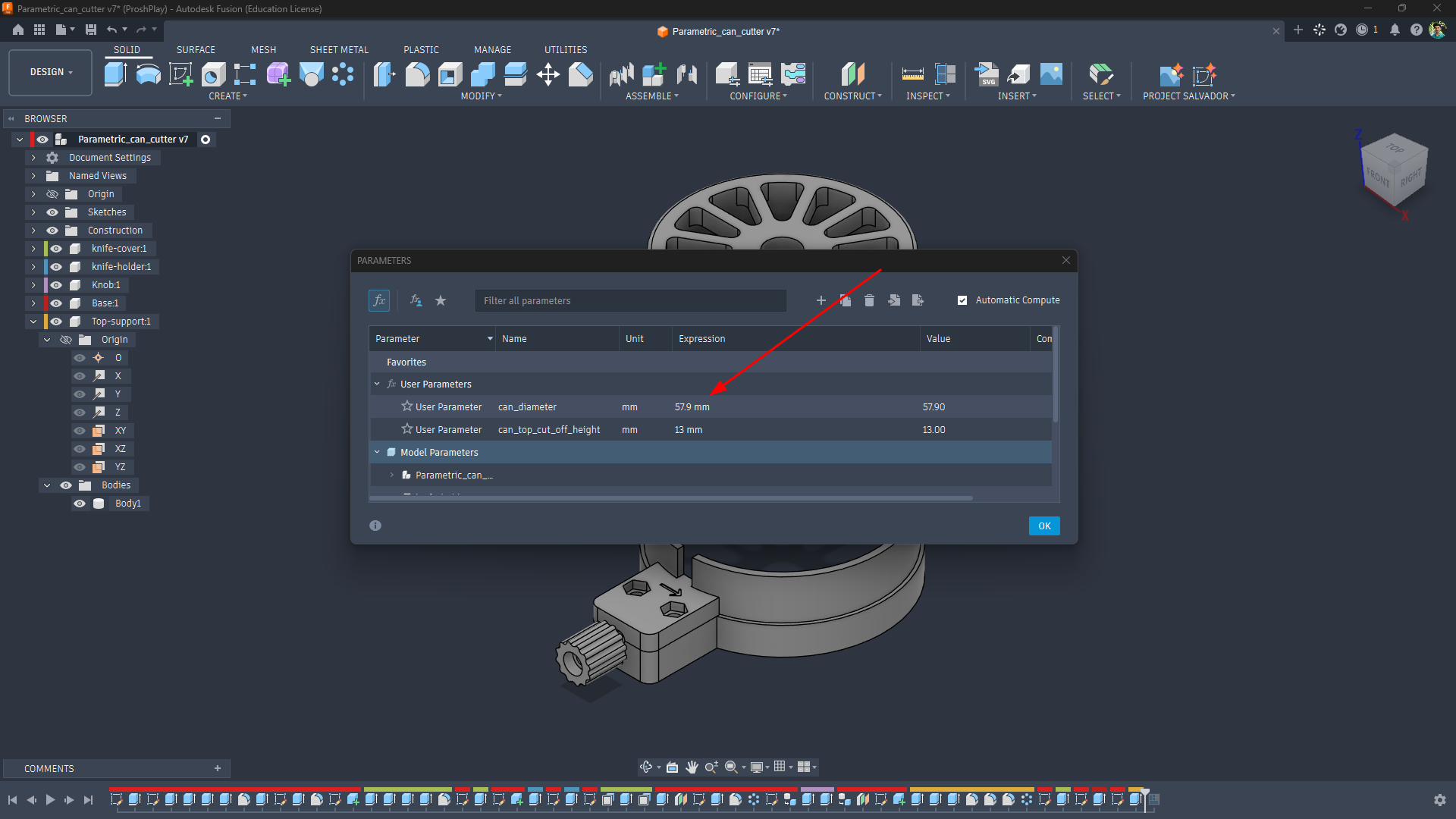
Task: Click the ViewCube TOP face
Action: point(1395,148)
